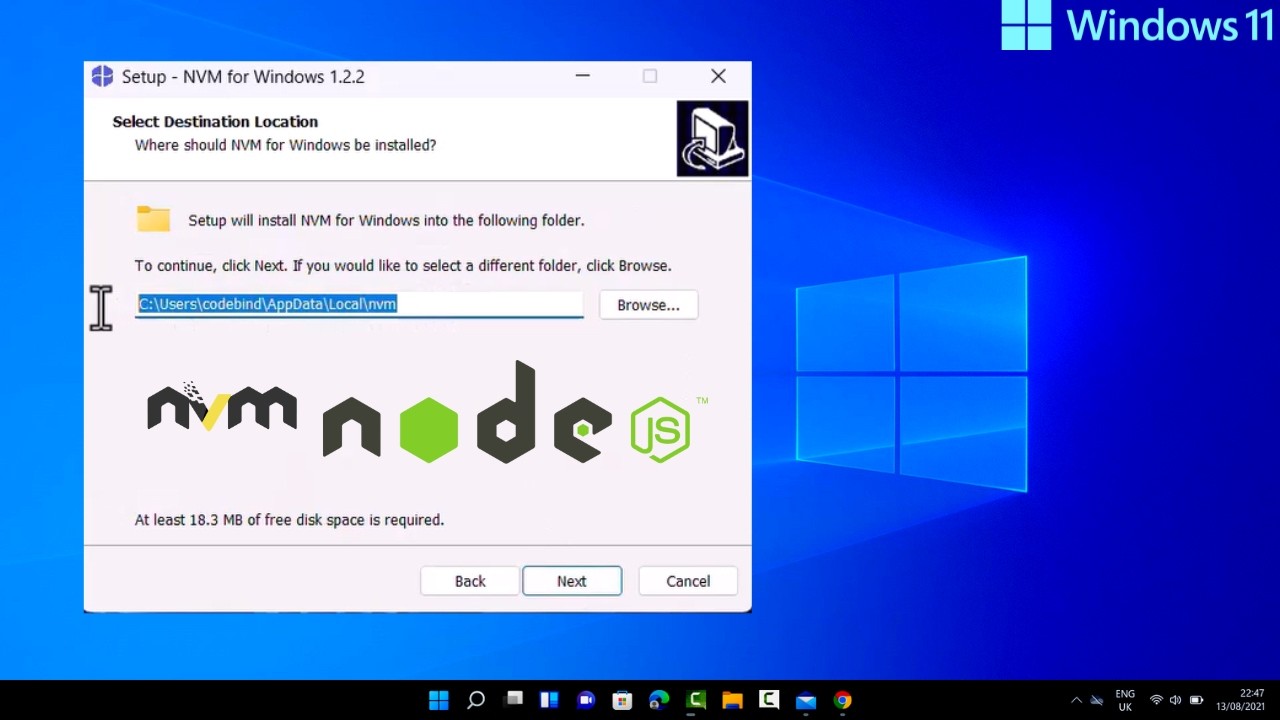
Task: Close the NVM setup window
Action: [718, 76]
